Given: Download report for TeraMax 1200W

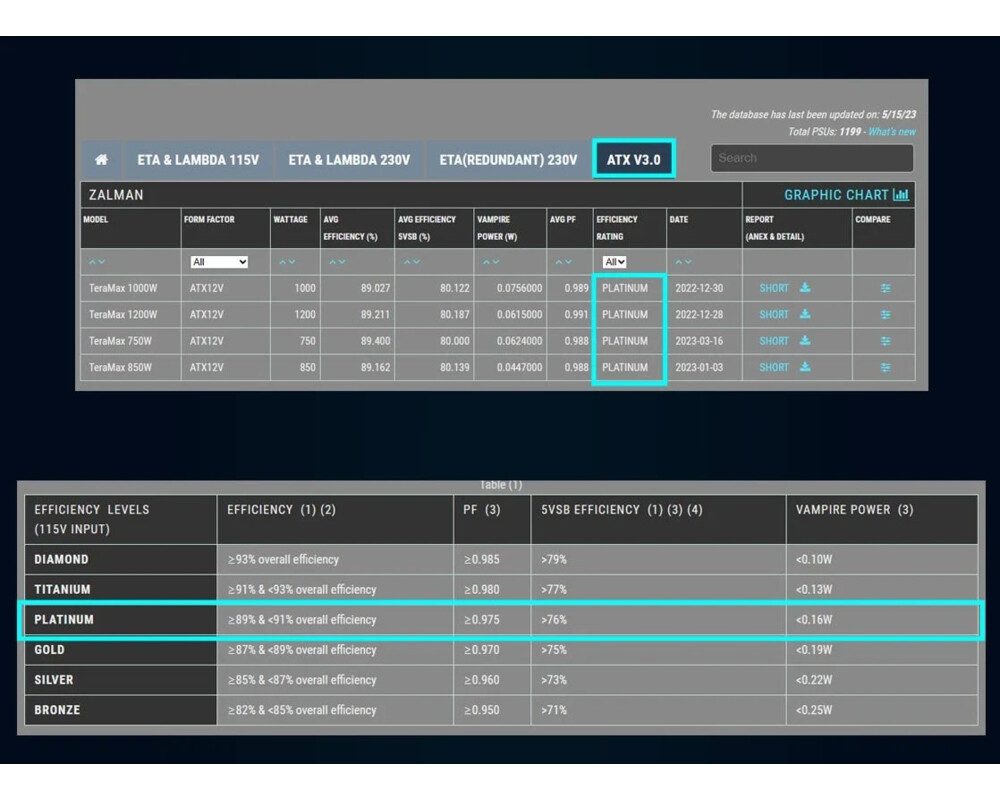Looking at the screenshot, I should coord(805,314).
